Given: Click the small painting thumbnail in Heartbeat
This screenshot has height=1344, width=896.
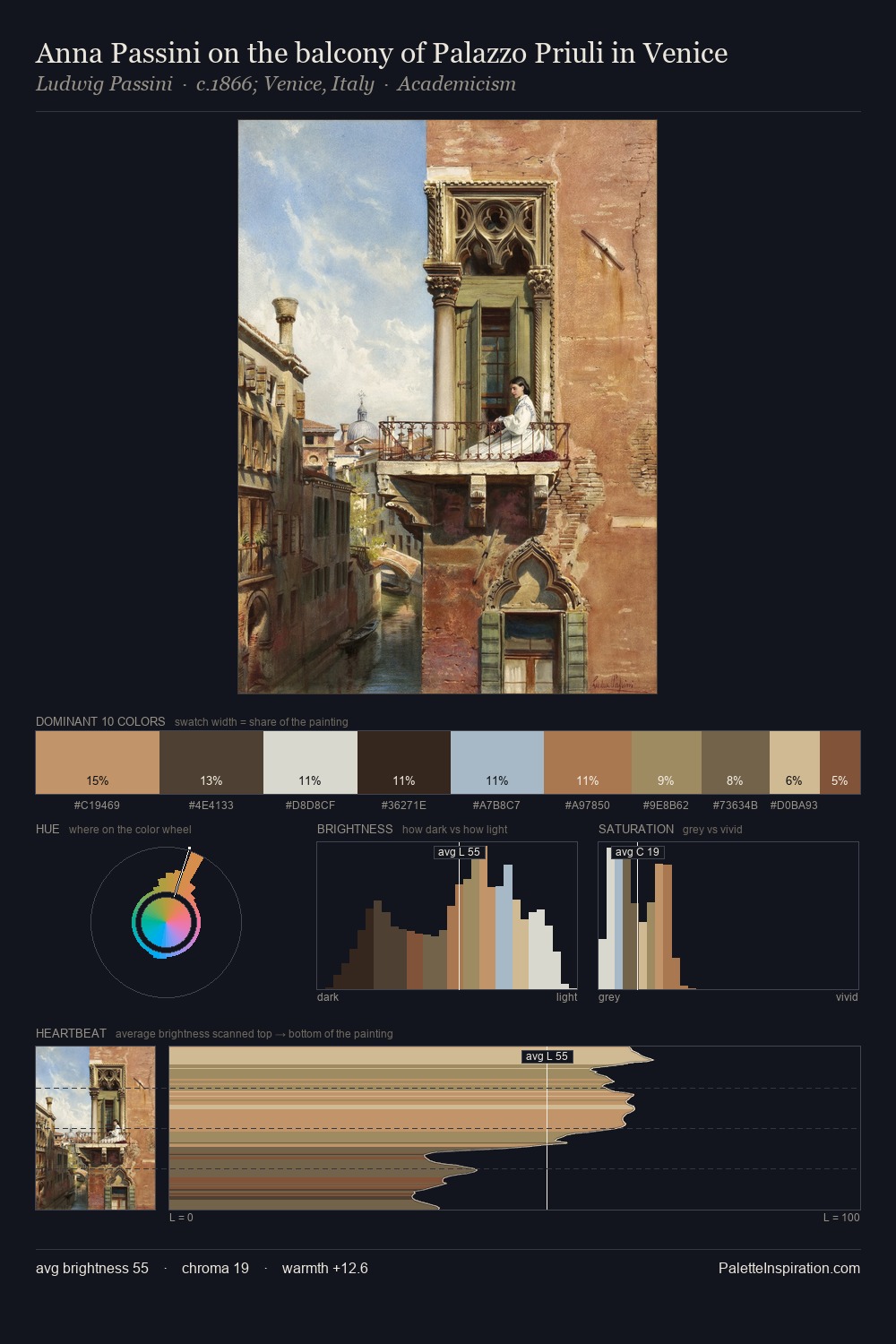Looking at the screenshot, I should click(95, 1128).
